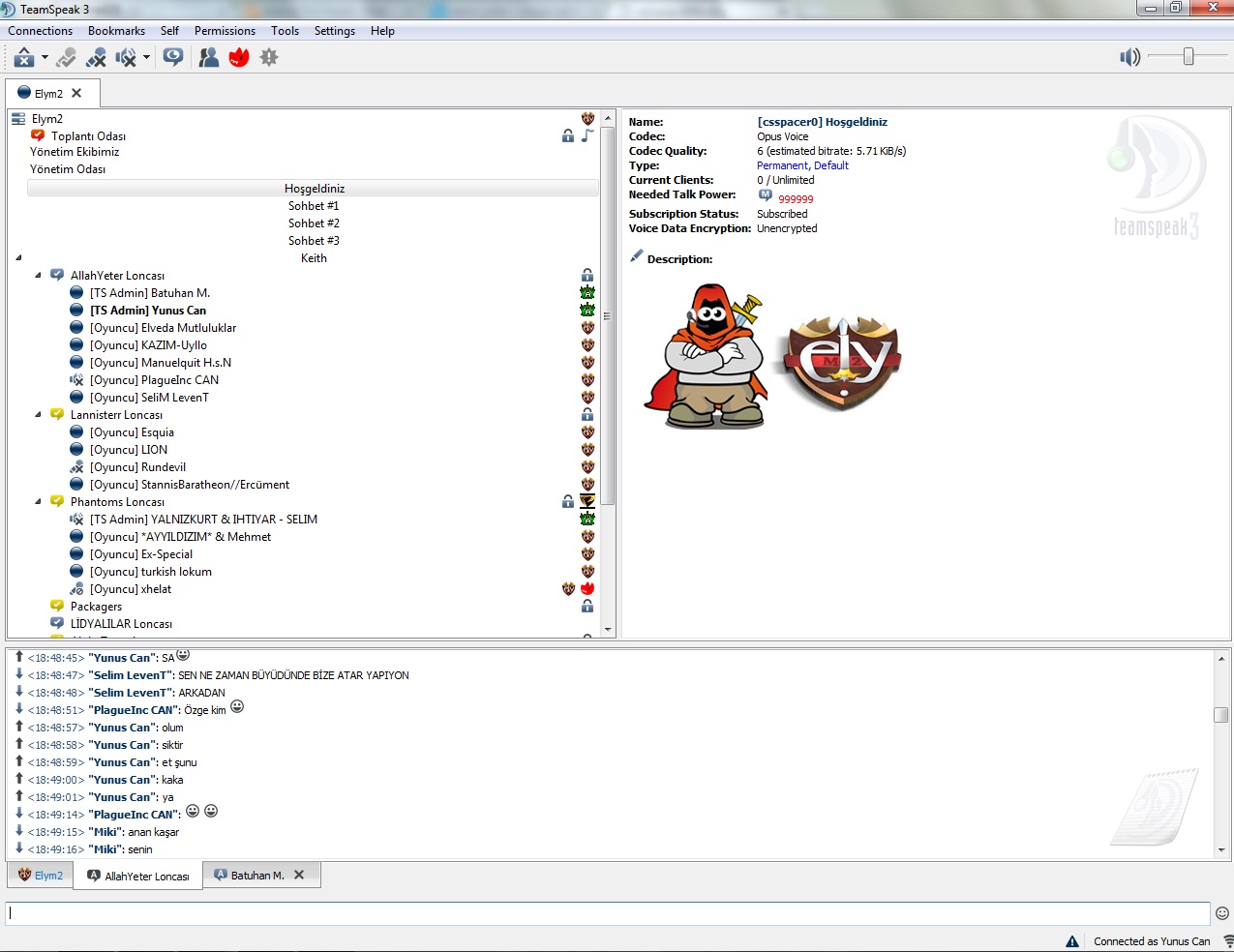
Task: Collapse the AllahYeter Loncası channel
Action: coord(38,276)
